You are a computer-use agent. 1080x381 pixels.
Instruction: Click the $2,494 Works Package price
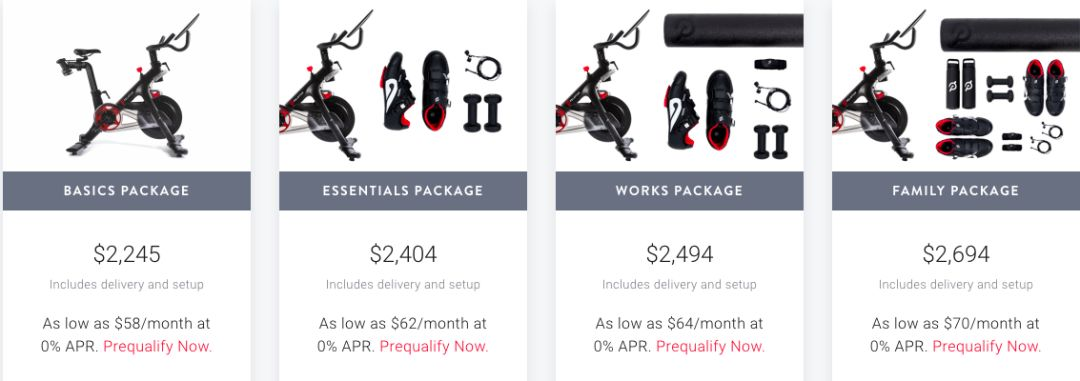click(679, 254)
